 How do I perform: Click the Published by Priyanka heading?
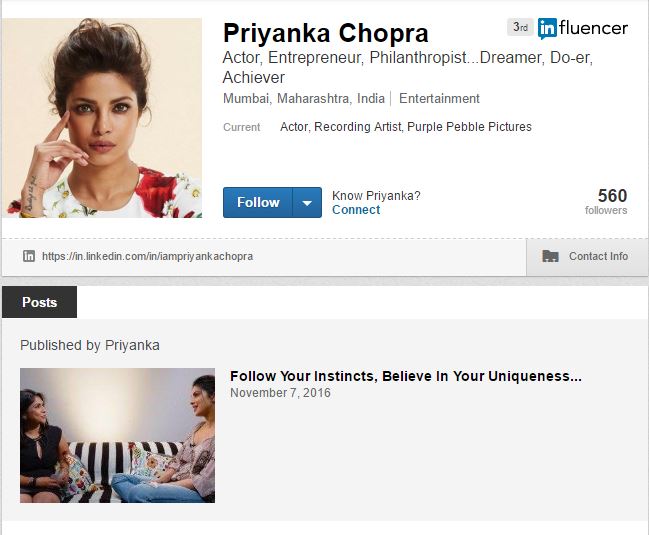tap(90, 345)
